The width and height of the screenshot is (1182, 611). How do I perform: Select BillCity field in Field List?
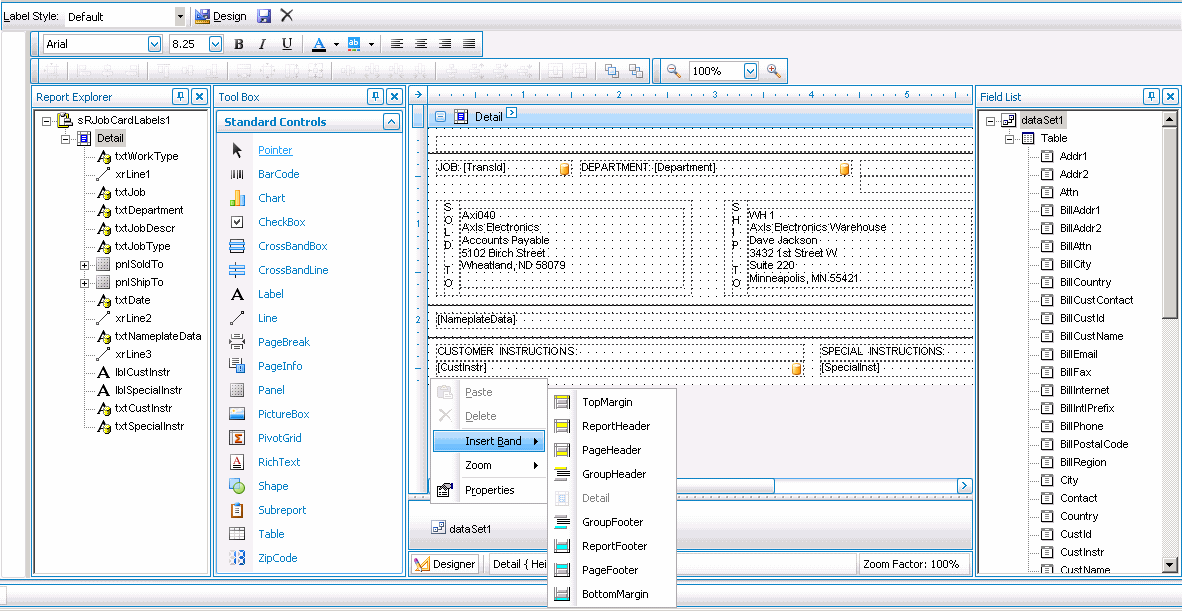1075,264
